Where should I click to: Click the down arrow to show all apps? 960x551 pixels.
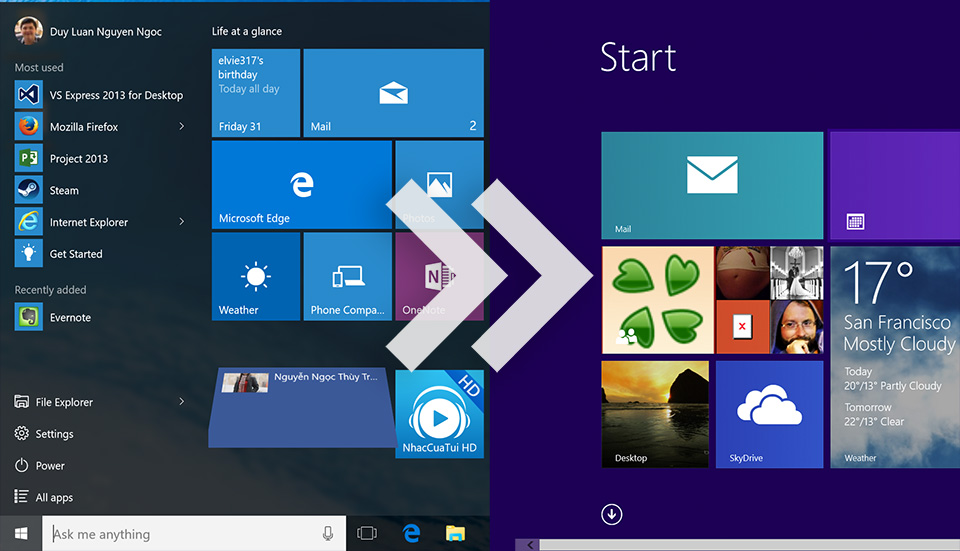[612, 514]
